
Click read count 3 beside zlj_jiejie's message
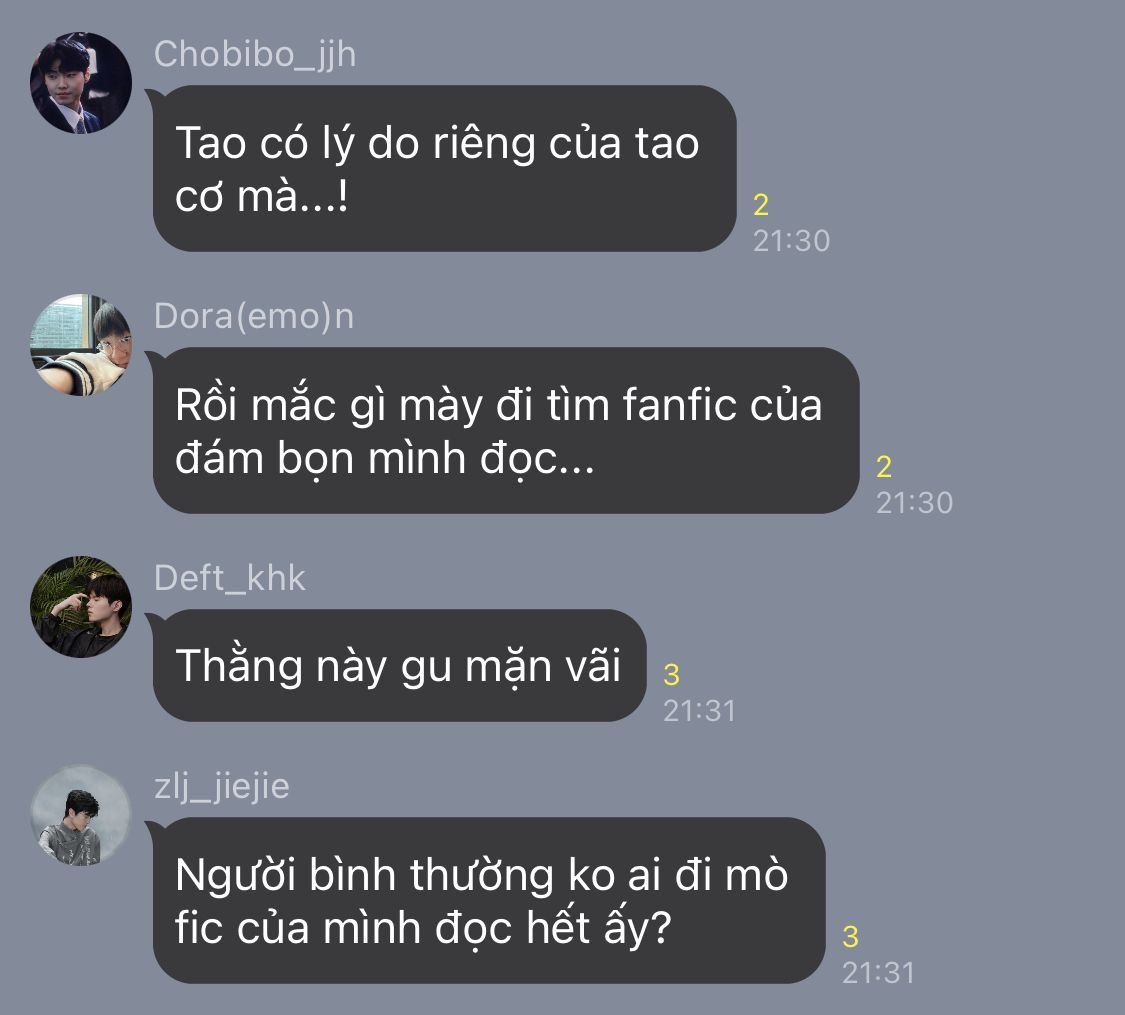click(850, 937)
